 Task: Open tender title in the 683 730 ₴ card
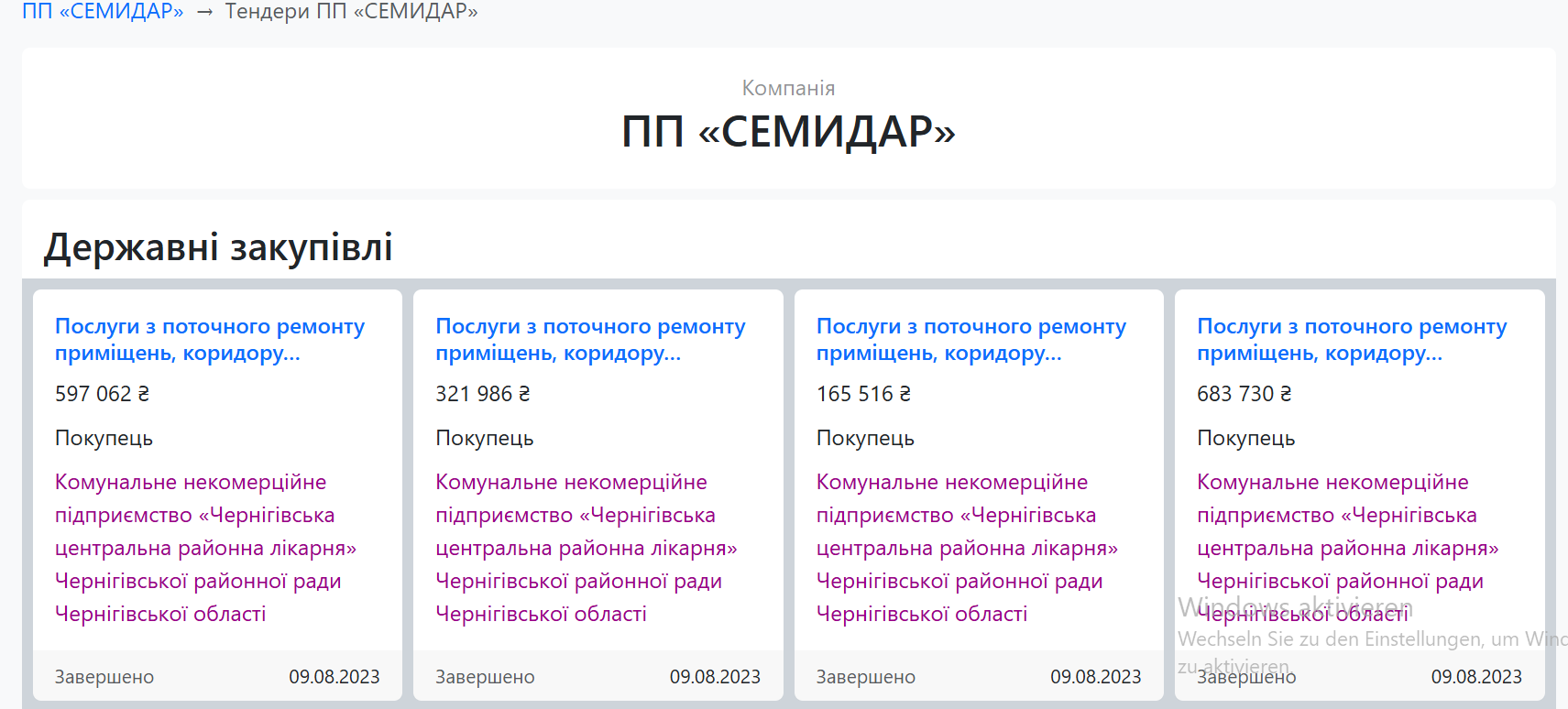click(x=1351, y=339)
